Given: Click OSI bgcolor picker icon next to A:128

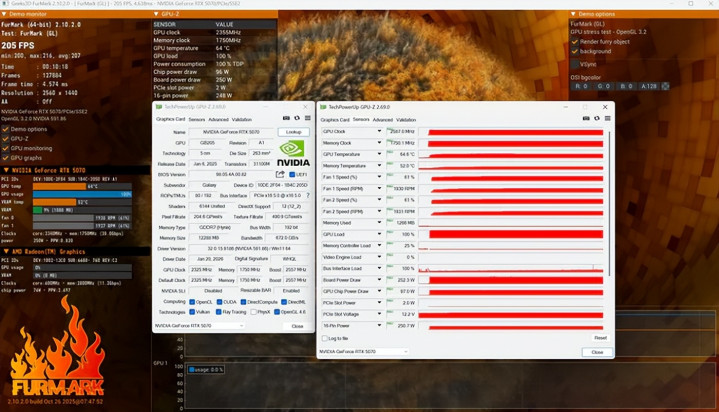Looking at the screenshot, I should [665, 86].
